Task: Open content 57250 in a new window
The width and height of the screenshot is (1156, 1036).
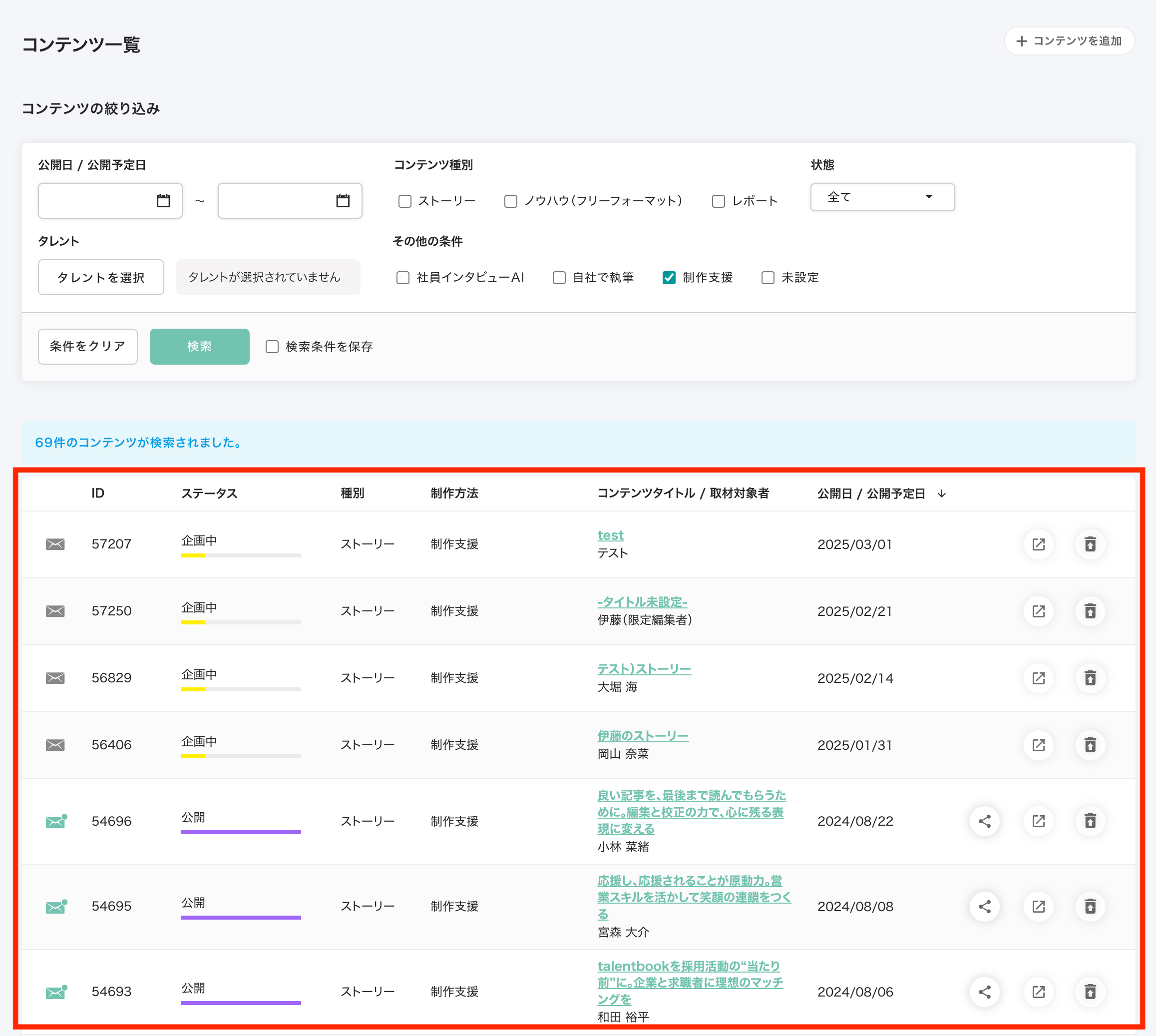Action: tap(1038, 611)
